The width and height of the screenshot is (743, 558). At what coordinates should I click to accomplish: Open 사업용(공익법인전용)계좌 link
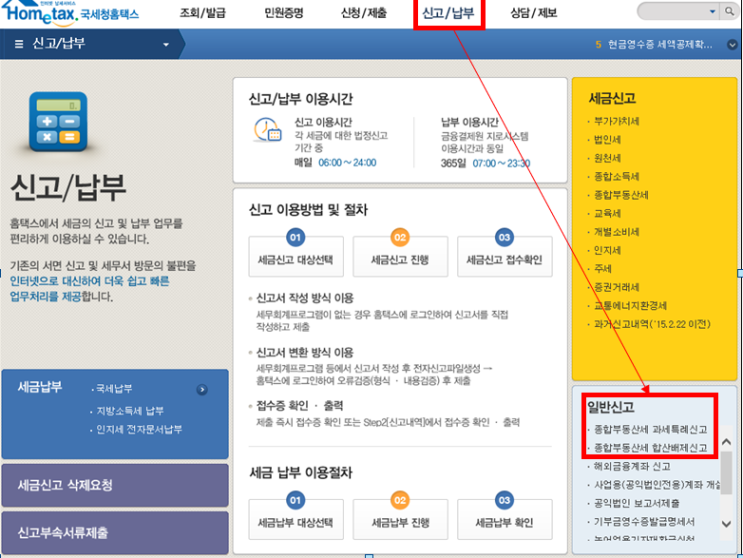657,485
